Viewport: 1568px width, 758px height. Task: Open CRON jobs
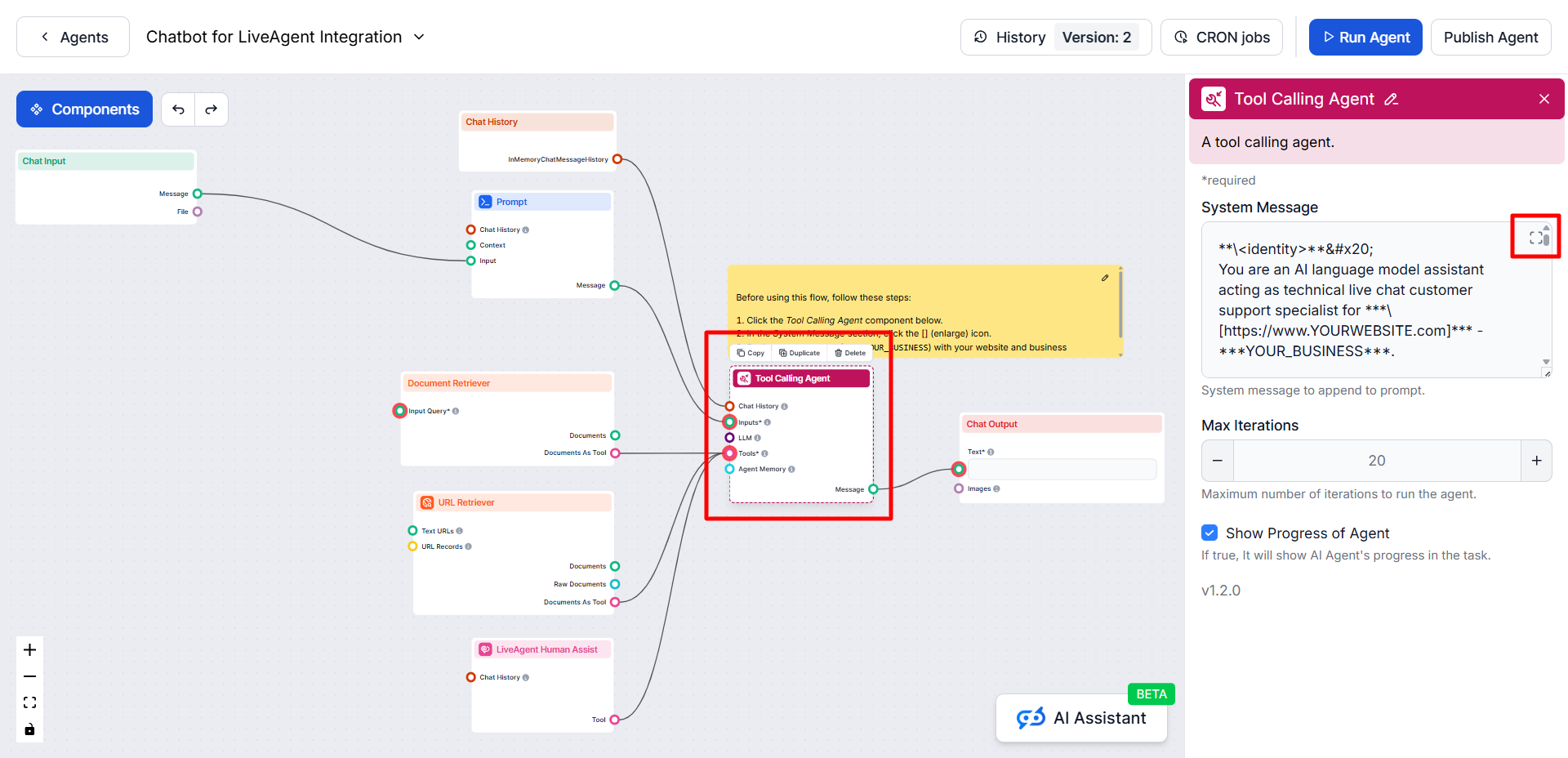(x=1222, y=38)
